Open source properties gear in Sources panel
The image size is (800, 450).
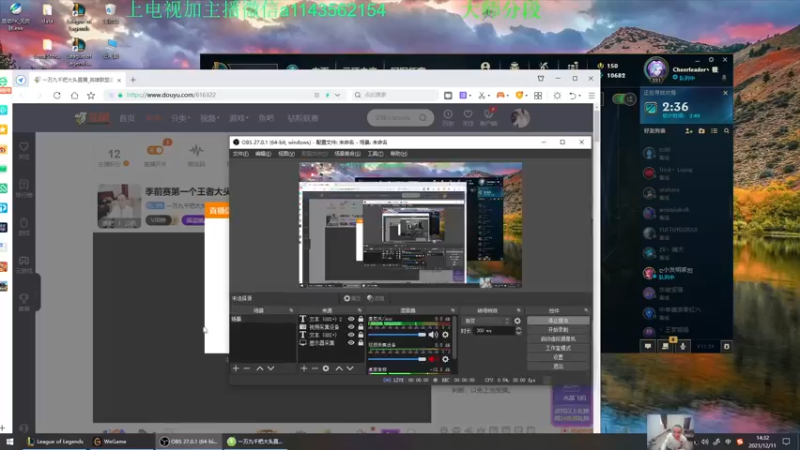point(326,368)
